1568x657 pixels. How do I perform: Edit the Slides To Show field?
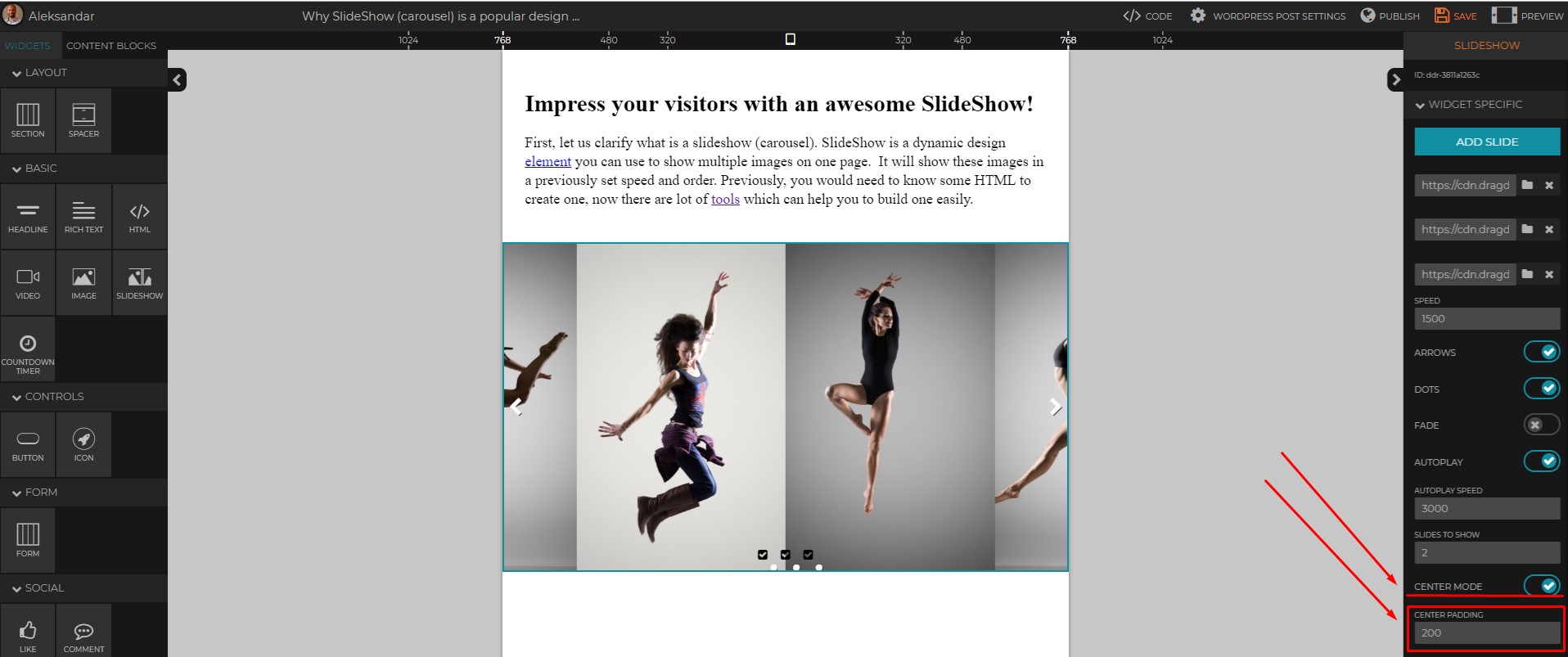point(1487,552)
